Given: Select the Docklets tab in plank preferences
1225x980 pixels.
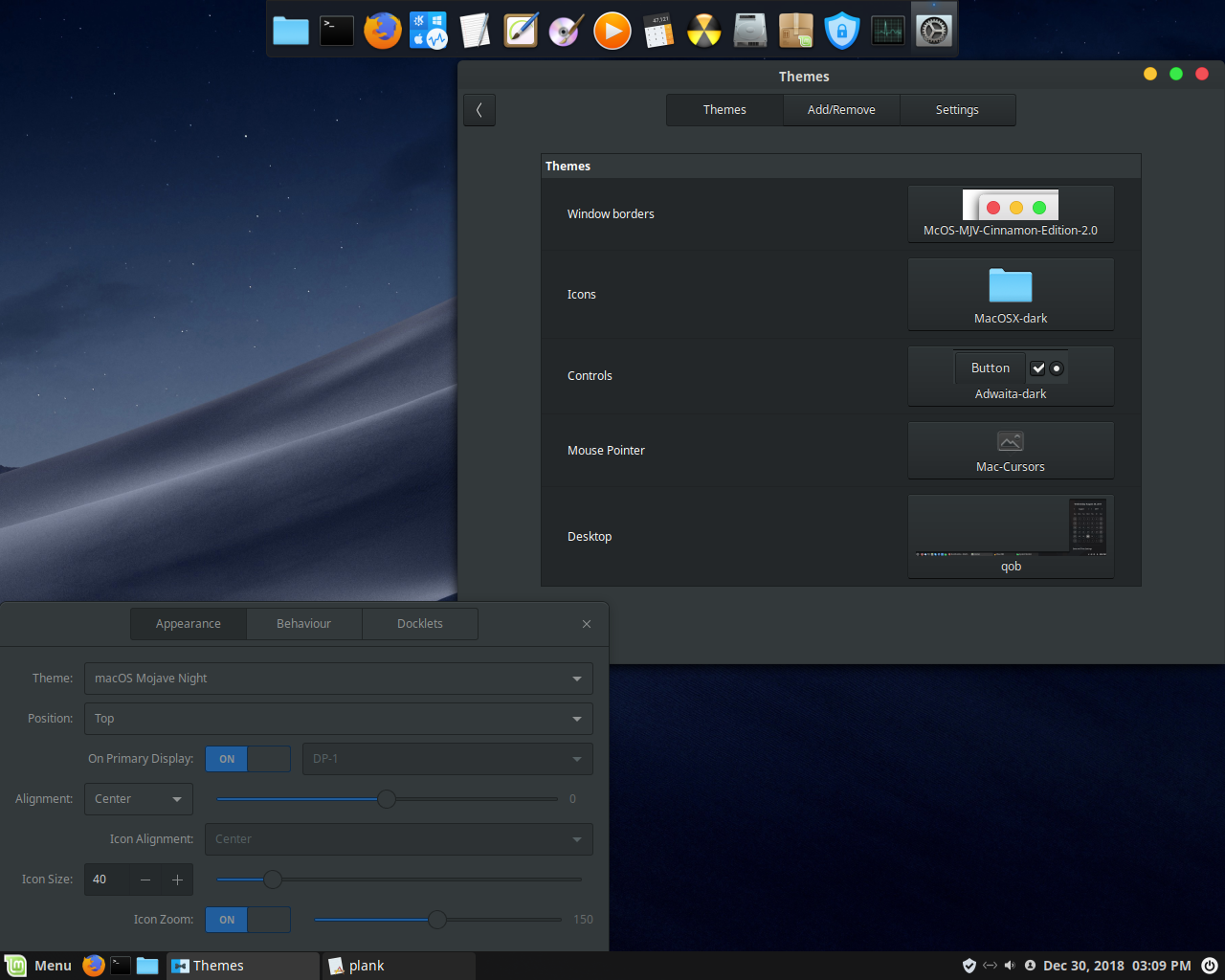Looking at the screenshot, I should (420, 624).
